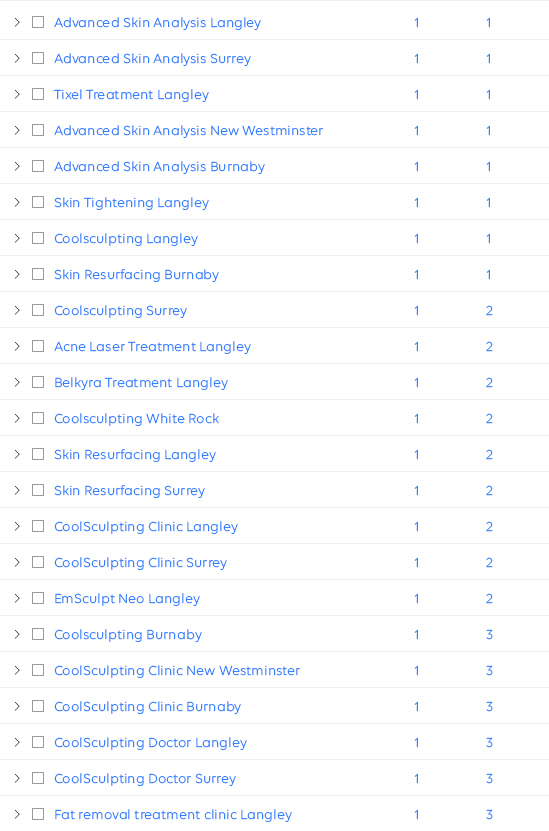Tick the Skin Resurfacing Burnaby checkbox

point(38,275)
